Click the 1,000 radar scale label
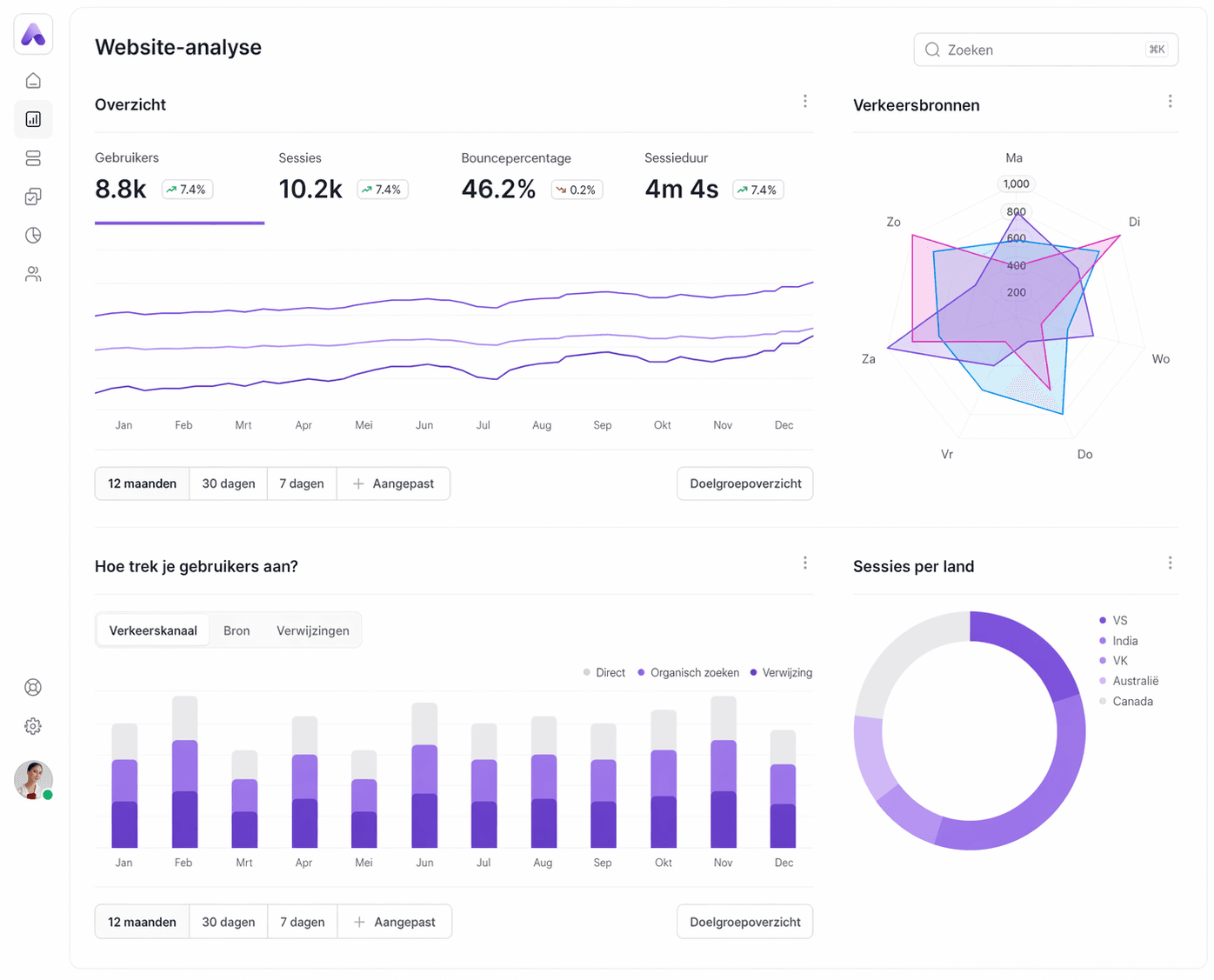The height and width of the screenshot is (980, 1214). [x=1016, y=184]
